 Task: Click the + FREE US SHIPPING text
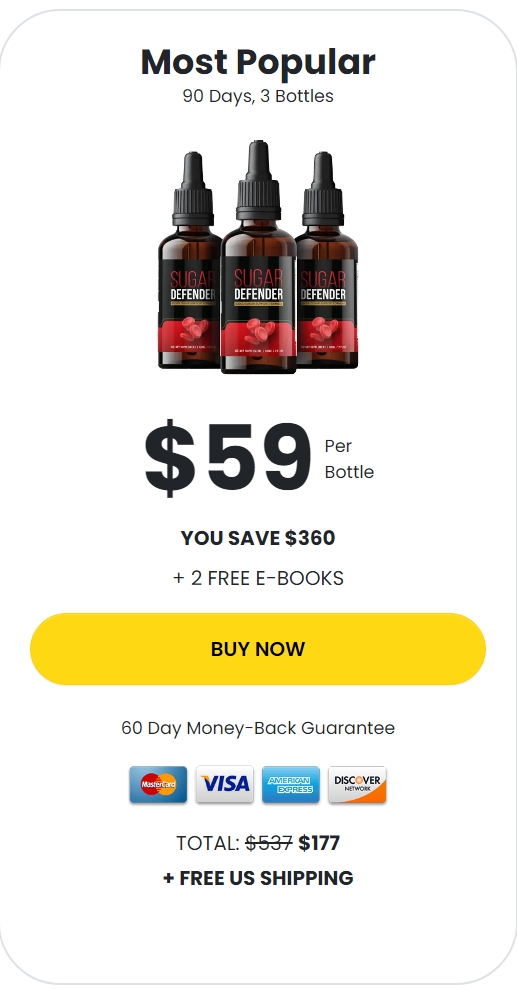pyautogui.click(x=258, y=878)
